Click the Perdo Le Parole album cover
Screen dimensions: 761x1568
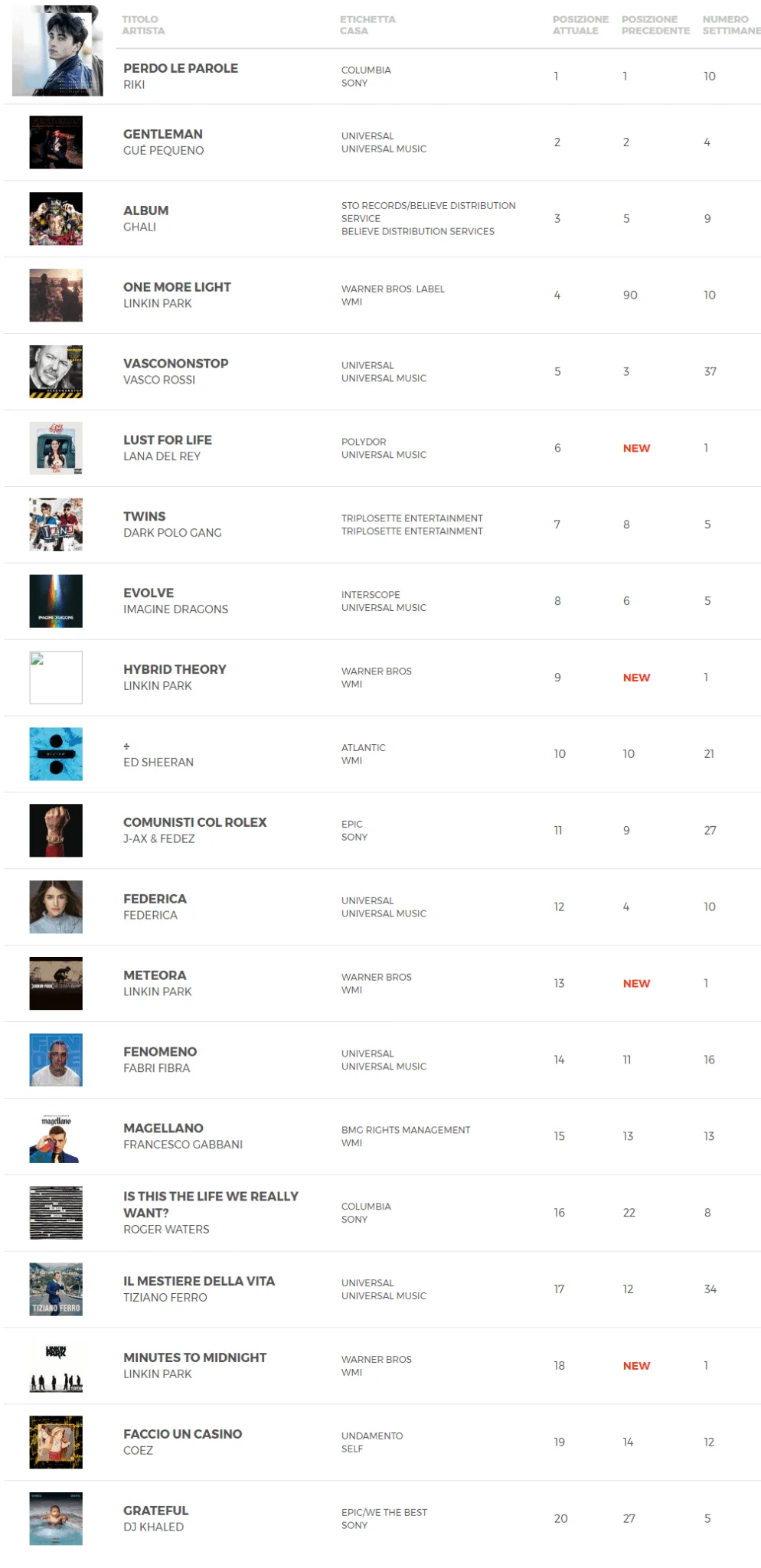(57, 51)
